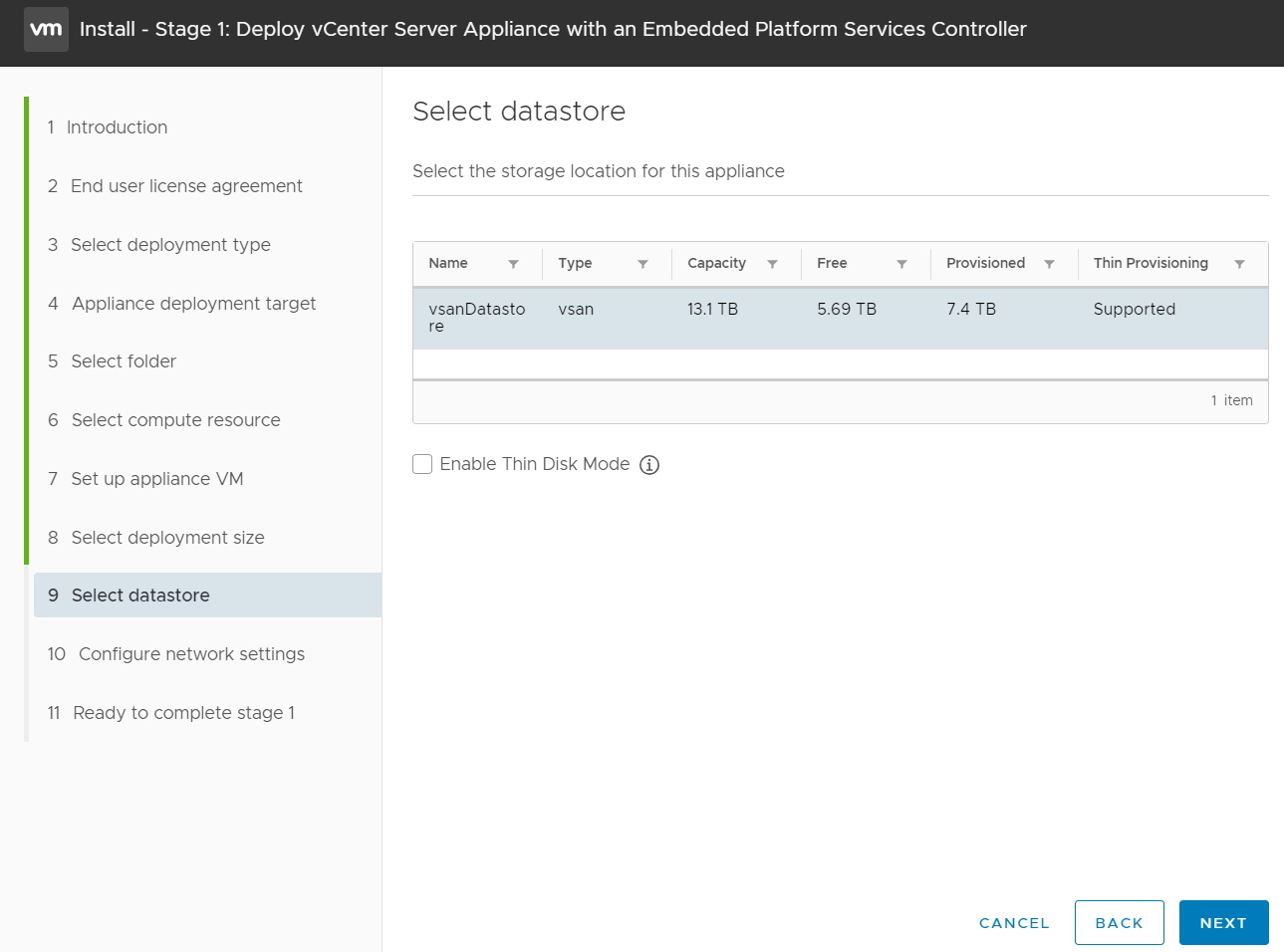This screenshot has height=952, width=1284.
Task: Sort by the Provisioned column header
Action: pos(985,263)
